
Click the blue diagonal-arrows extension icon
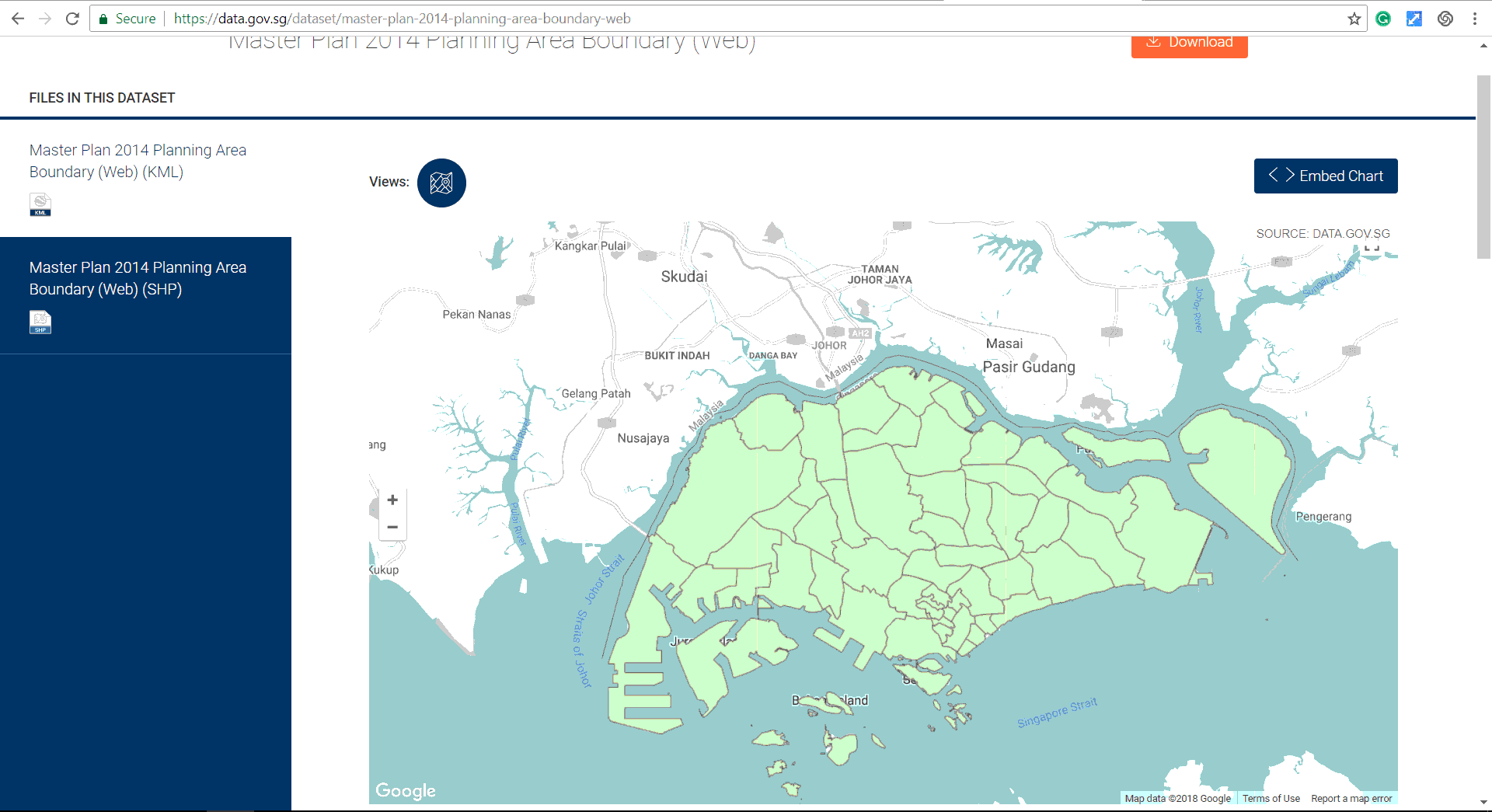pyautogui.click(x=1414, y=19)
